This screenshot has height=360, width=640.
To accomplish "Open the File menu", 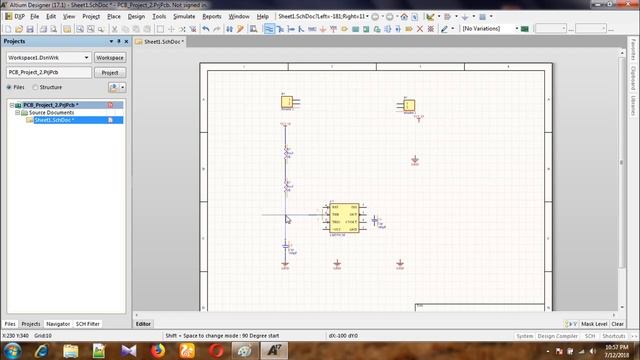I will [x=35, y=17].
